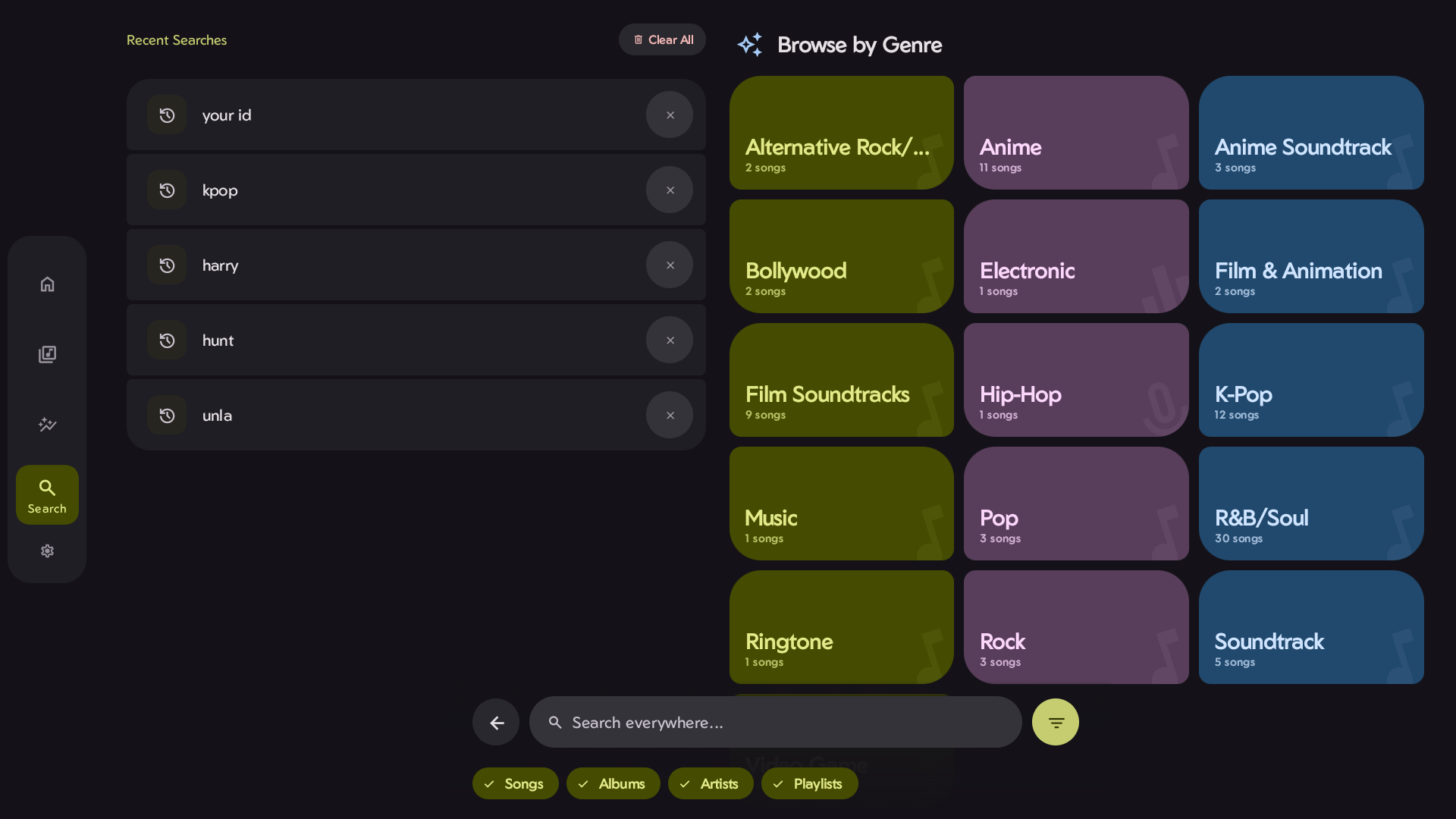Remove 'your id' from recent searches
This screenshot has height=819, width=1456.
670,115
